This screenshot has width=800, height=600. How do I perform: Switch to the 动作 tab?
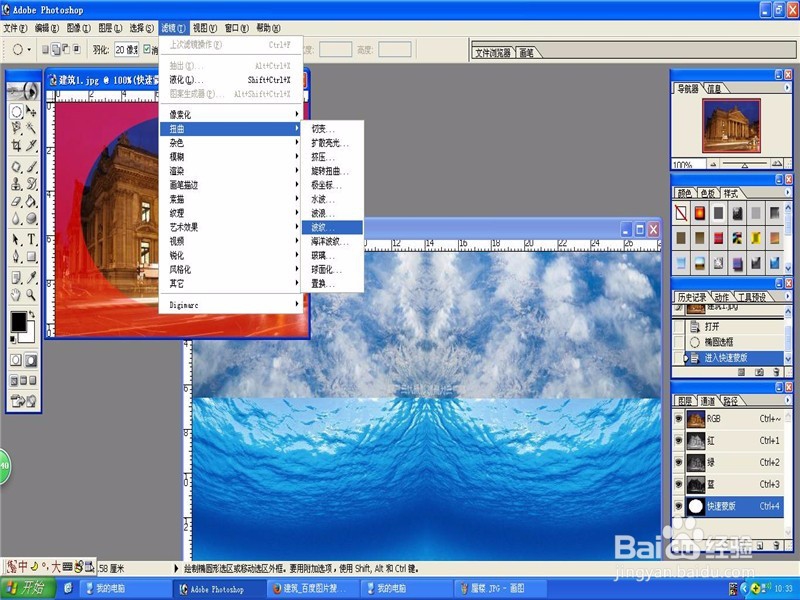(x=721, y=297)
